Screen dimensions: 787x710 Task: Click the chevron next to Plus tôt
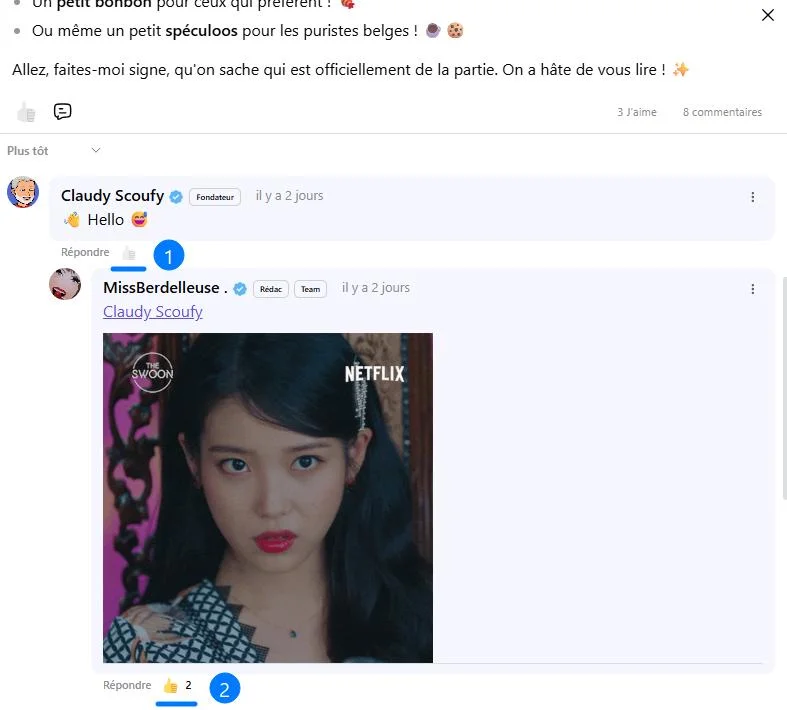click(x=96, y=150)
